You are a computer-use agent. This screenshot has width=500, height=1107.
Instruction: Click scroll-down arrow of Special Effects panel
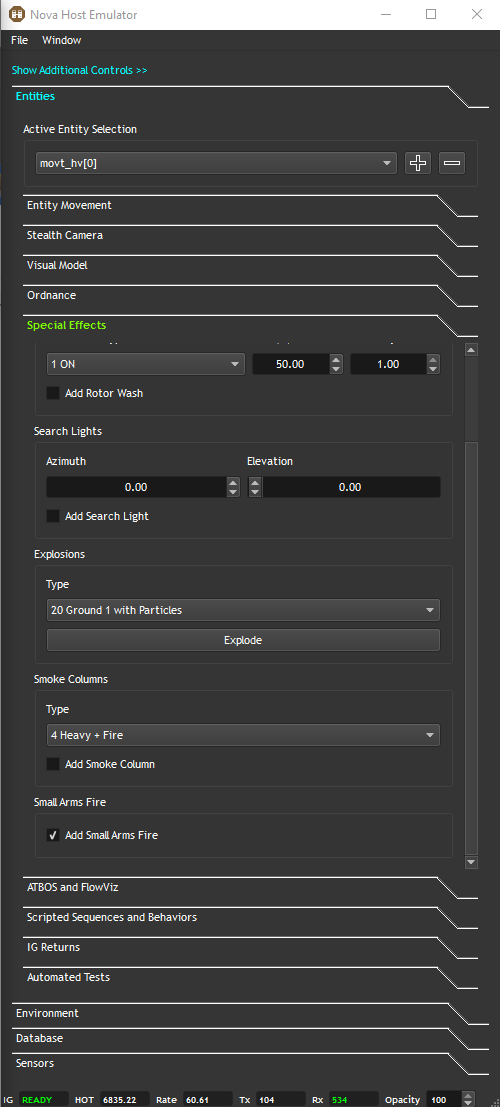472,862
